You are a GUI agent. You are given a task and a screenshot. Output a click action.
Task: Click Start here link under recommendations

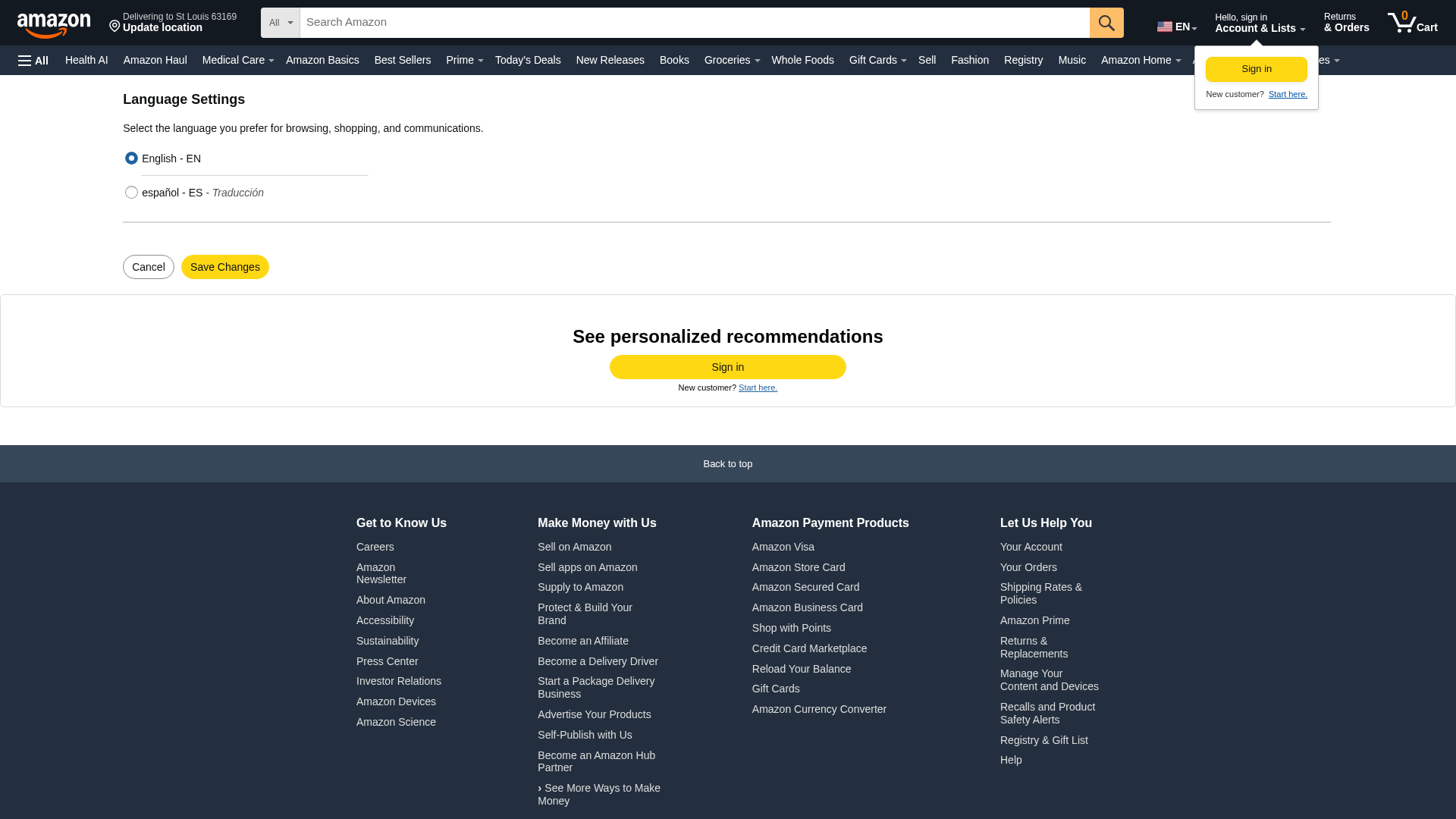(758, 388)
